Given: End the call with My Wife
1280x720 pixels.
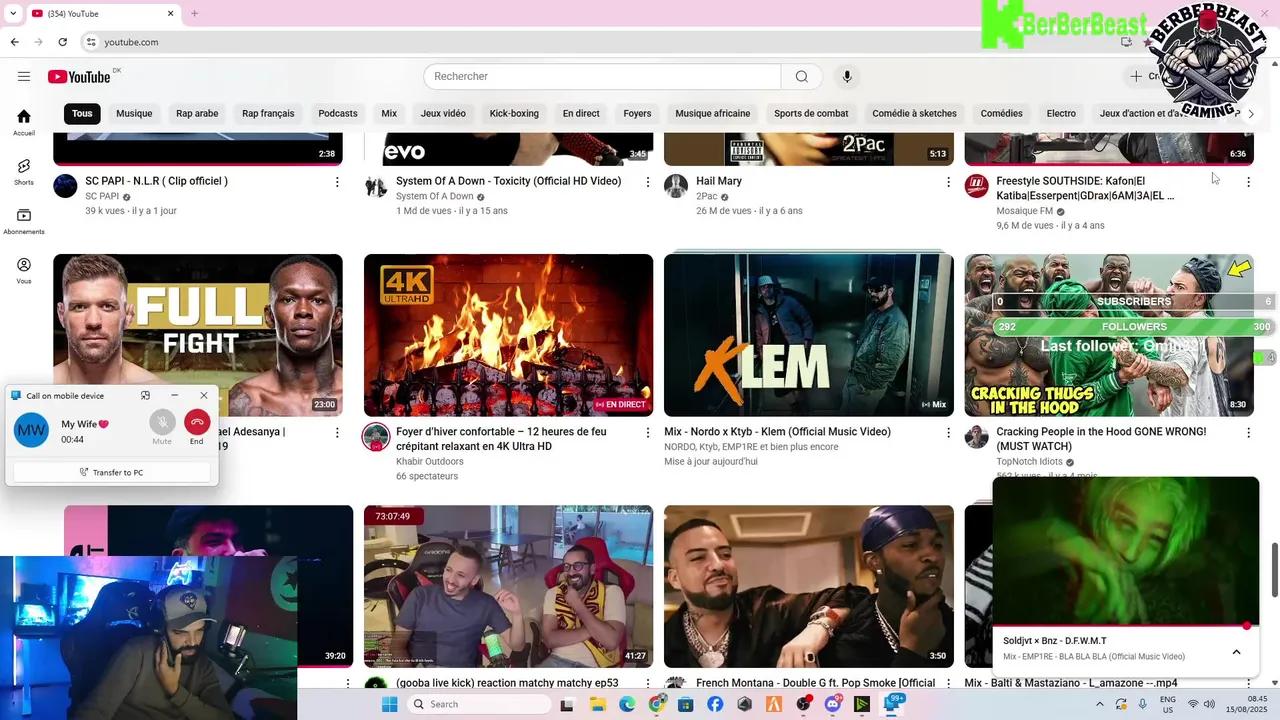Looking at the screenshot, I should pos(197,423).
